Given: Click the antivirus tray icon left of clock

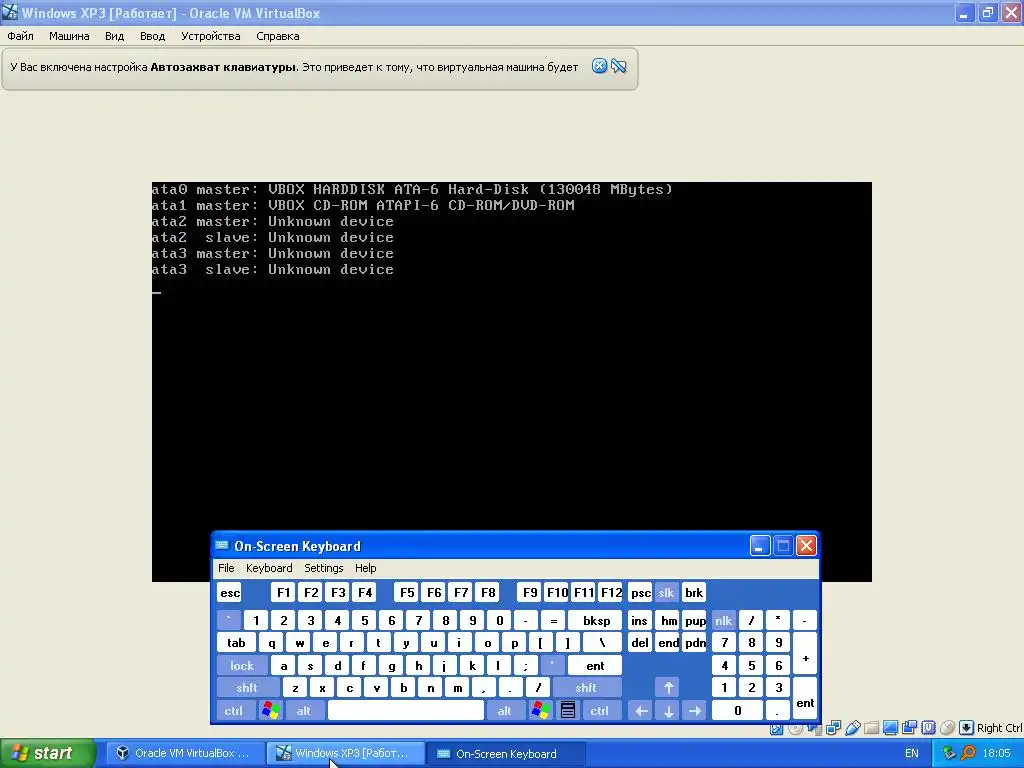Looking at the screenshot, I should pos(949,753).
